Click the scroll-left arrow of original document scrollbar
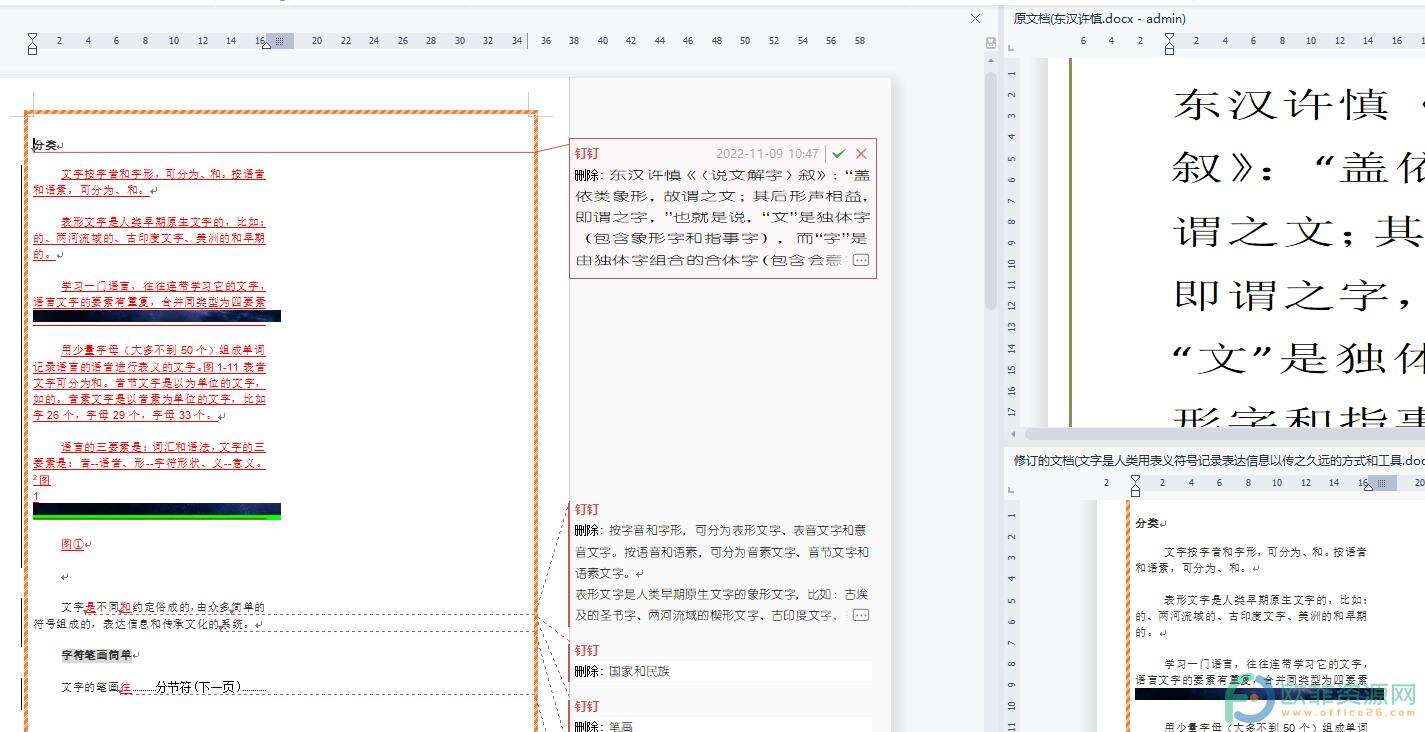This screenshot has width=1425, height=732. pos(1015,434)
